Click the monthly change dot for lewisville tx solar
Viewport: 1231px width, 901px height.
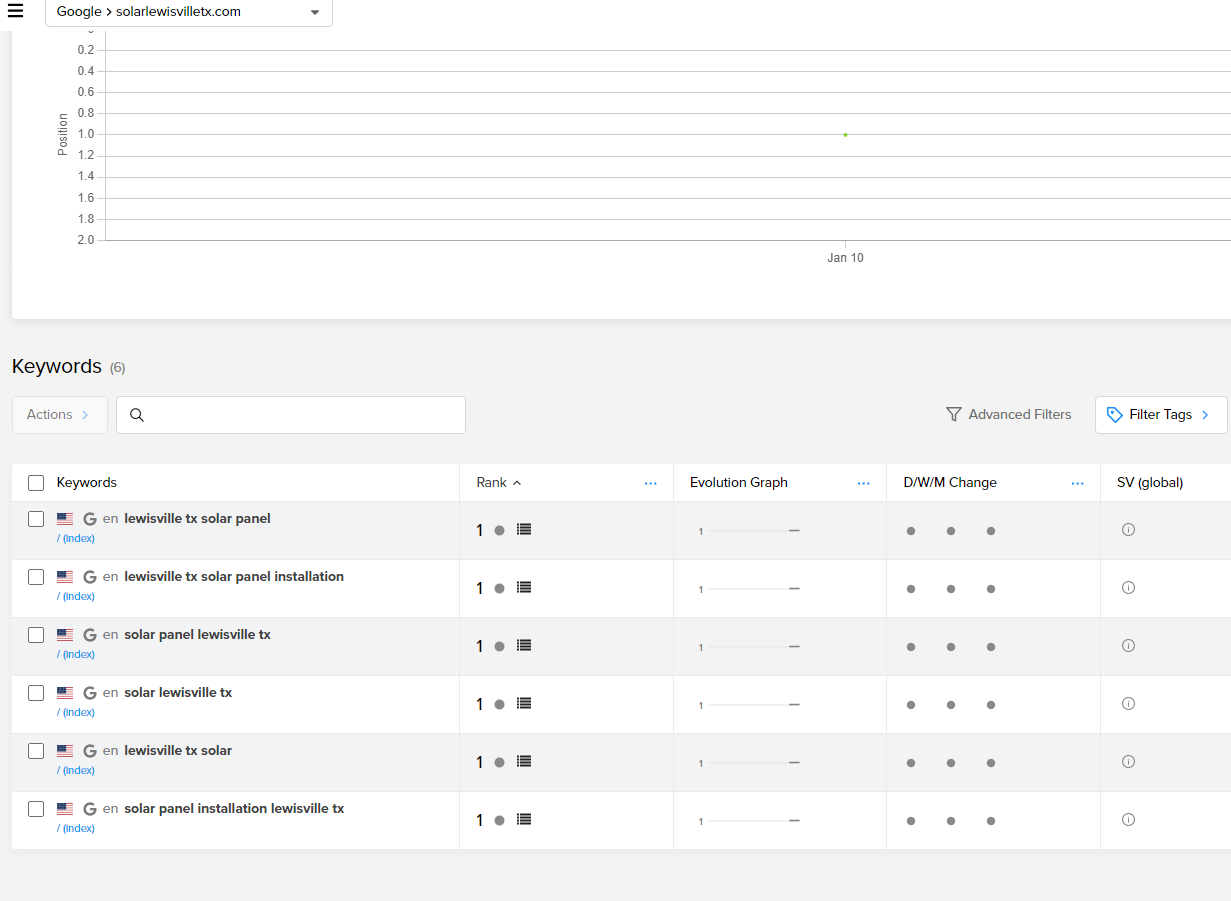[991, 763]
